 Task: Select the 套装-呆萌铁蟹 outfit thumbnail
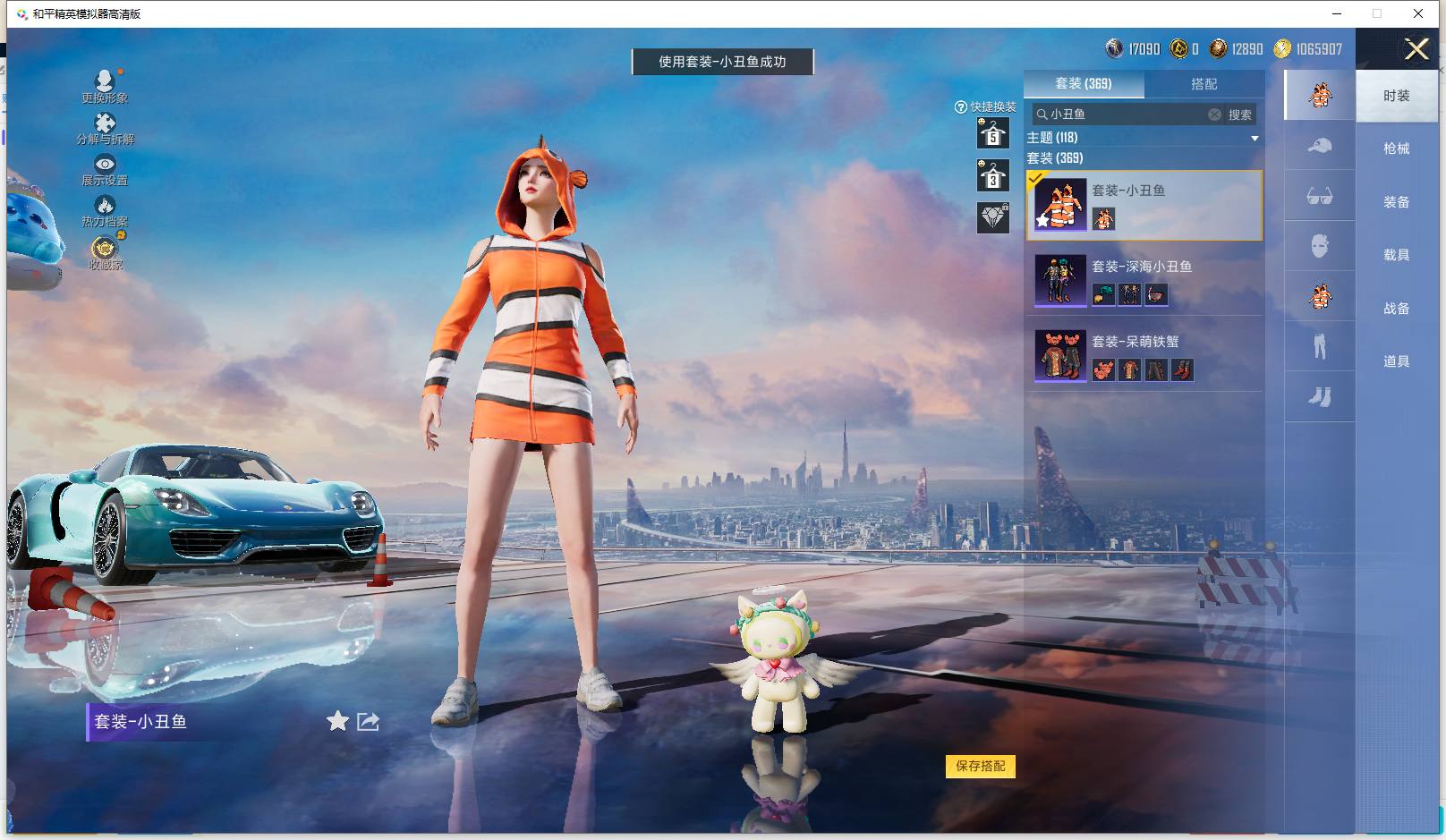coord(1060,356)
